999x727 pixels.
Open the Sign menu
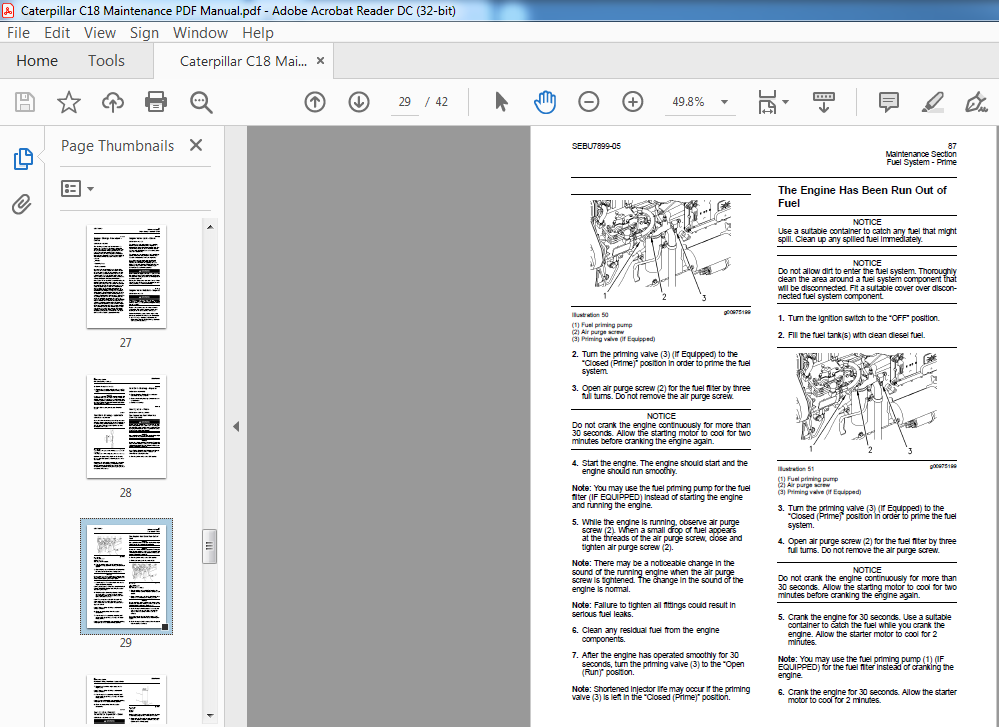coord(144,32)
